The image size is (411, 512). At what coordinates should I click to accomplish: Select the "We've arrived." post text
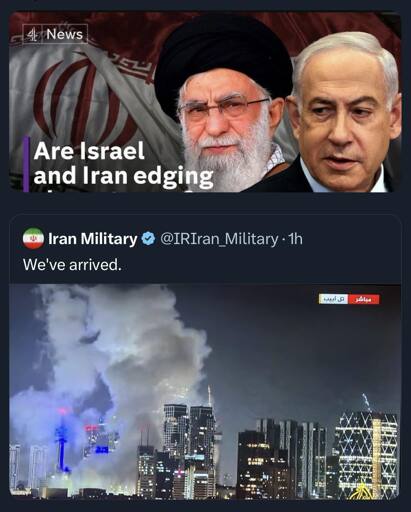click(x=71, y=265)
